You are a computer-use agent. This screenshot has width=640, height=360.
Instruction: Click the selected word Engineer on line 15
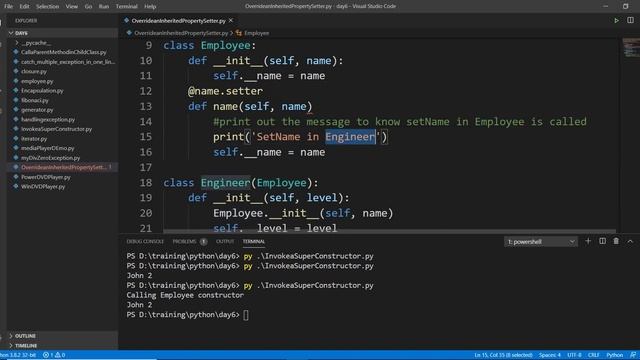pyautogui.click(x=350, y=137)
